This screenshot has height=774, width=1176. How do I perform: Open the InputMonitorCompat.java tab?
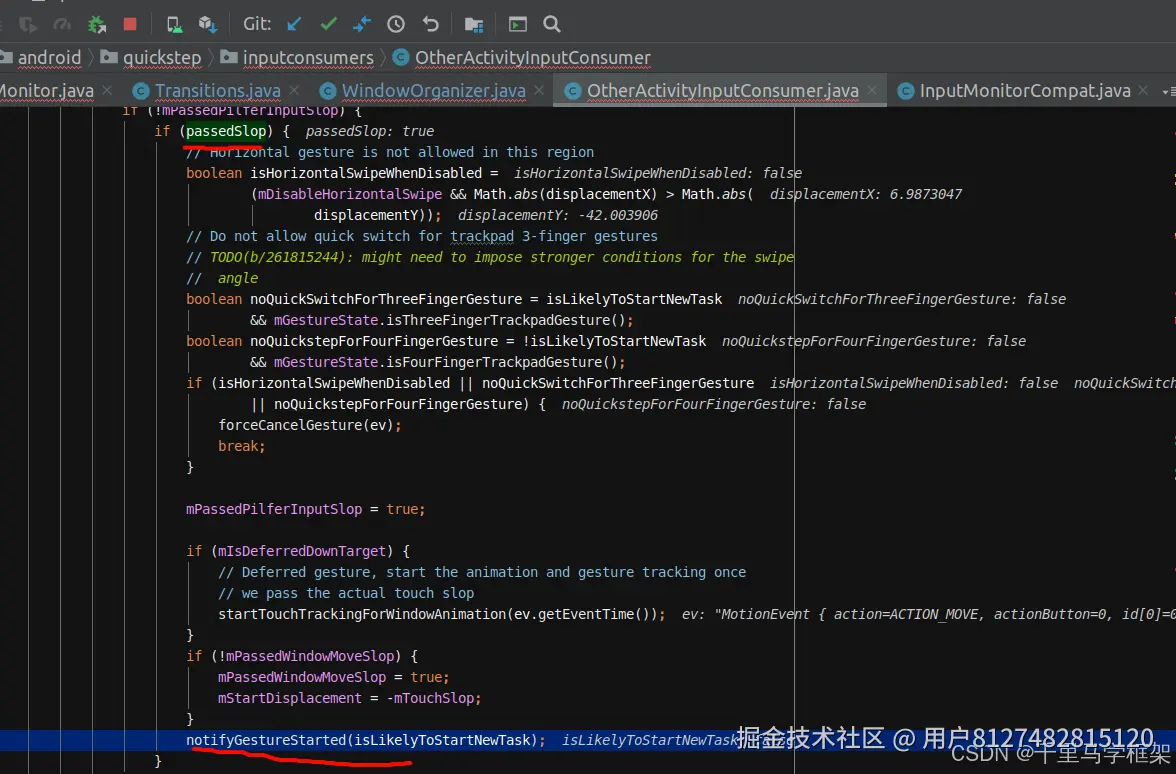click(1024, 91)
